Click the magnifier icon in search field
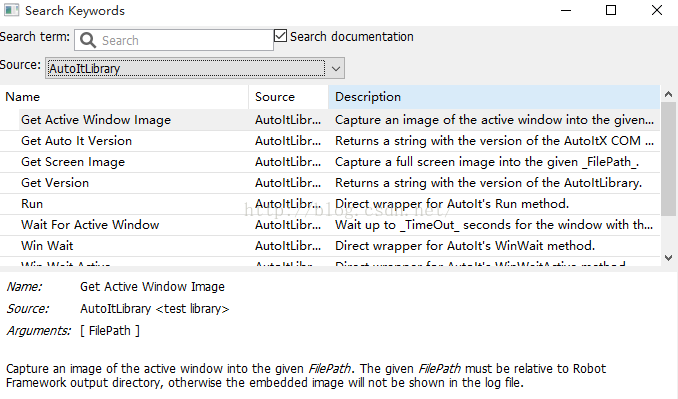The image size is (678, 399). (88, 40)
